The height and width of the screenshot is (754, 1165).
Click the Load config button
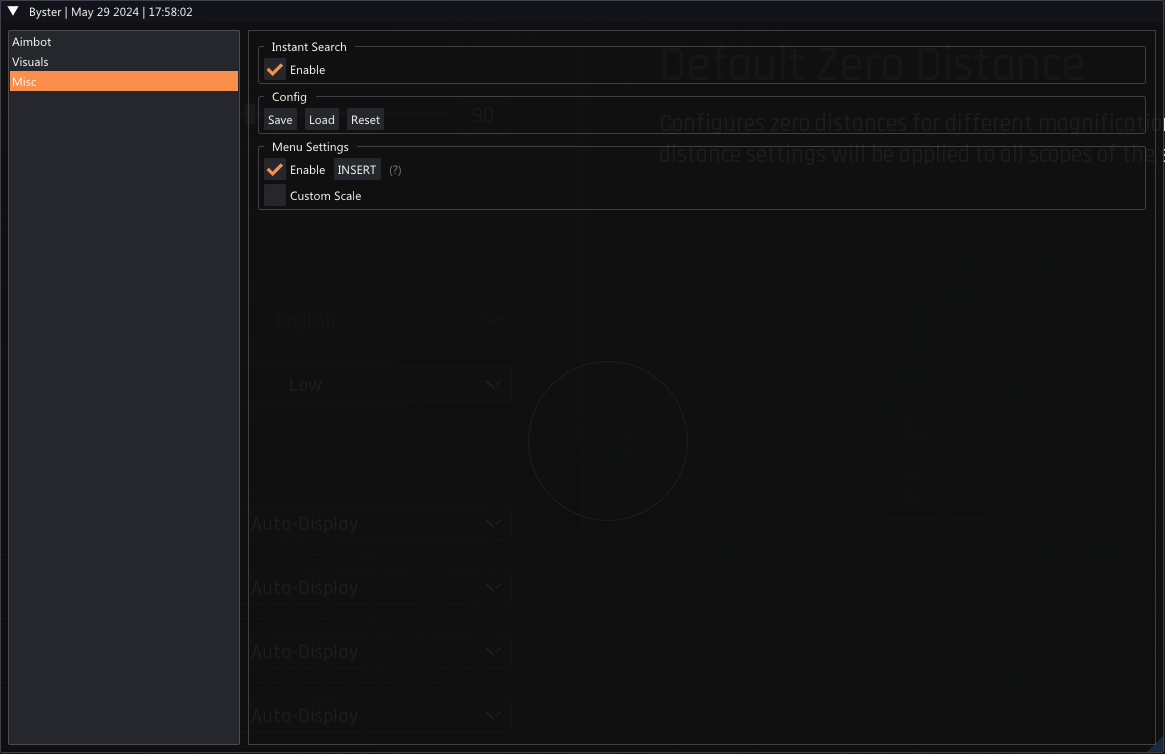click(x=322, y=120)
